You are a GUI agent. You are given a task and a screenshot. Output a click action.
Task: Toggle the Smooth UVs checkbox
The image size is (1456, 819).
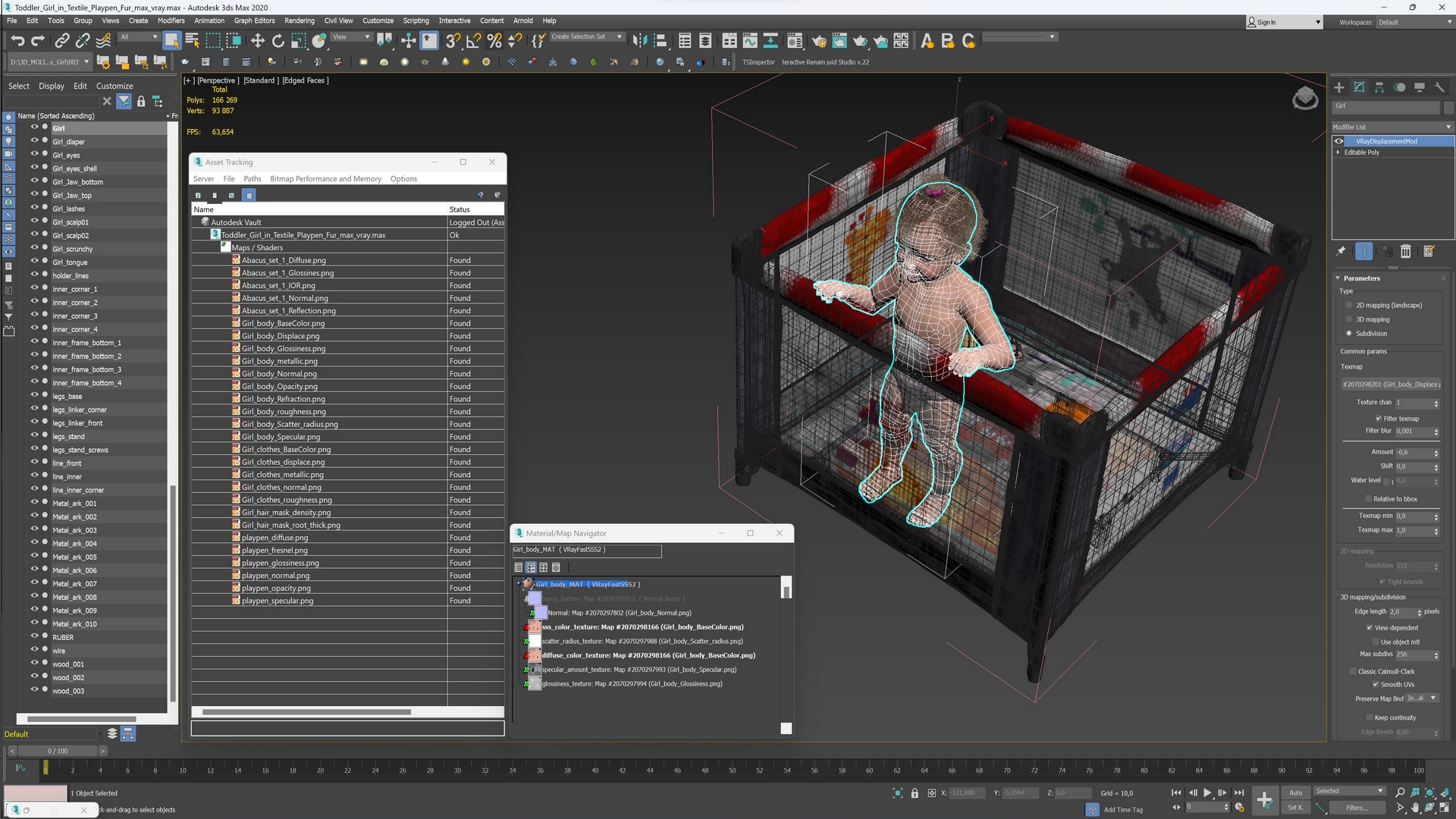[x=1376, y=685]
